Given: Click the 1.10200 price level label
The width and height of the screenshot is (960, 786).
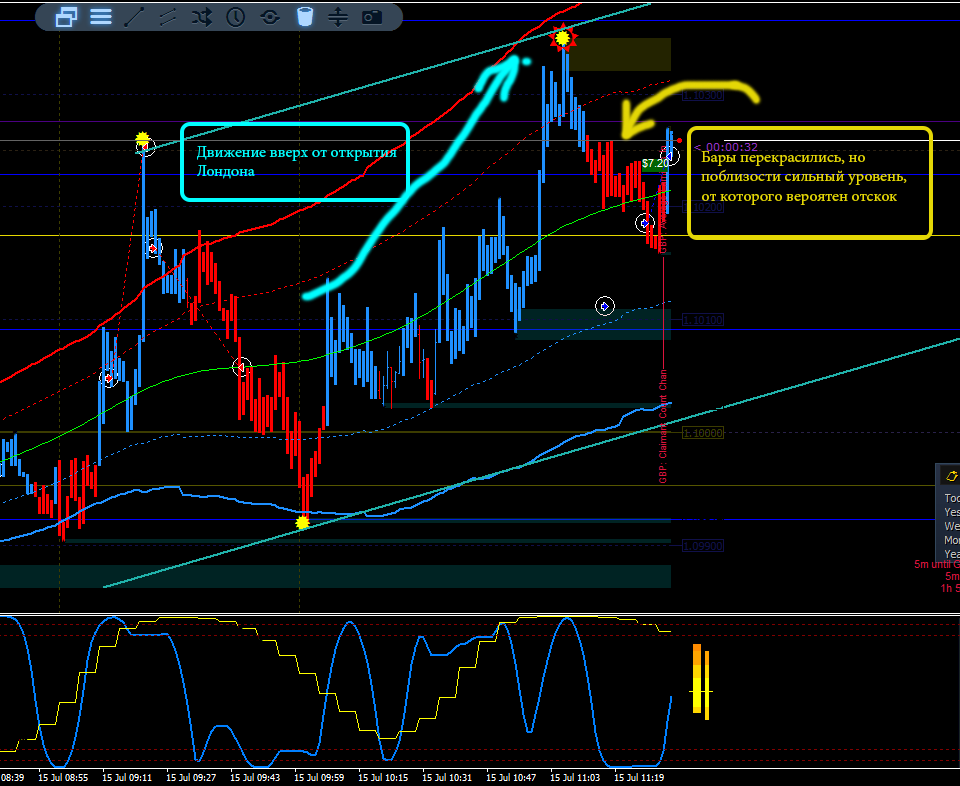Looking at the screenshot, I should point(703,208).
